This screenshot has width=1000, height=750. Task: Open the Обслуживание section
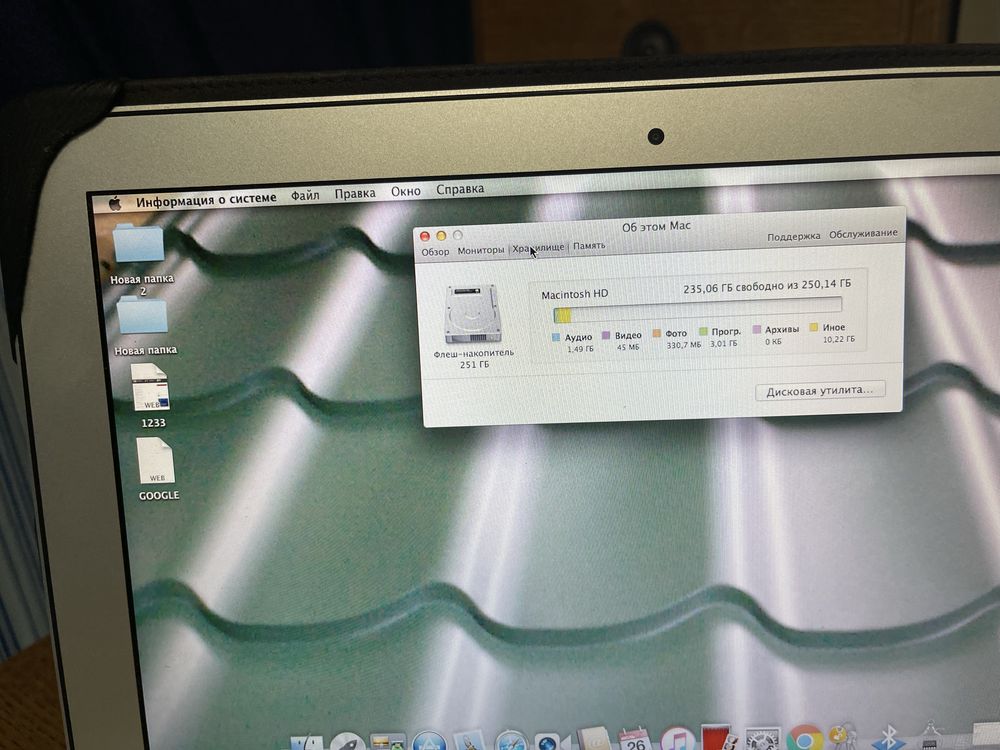tap(863, 233)
